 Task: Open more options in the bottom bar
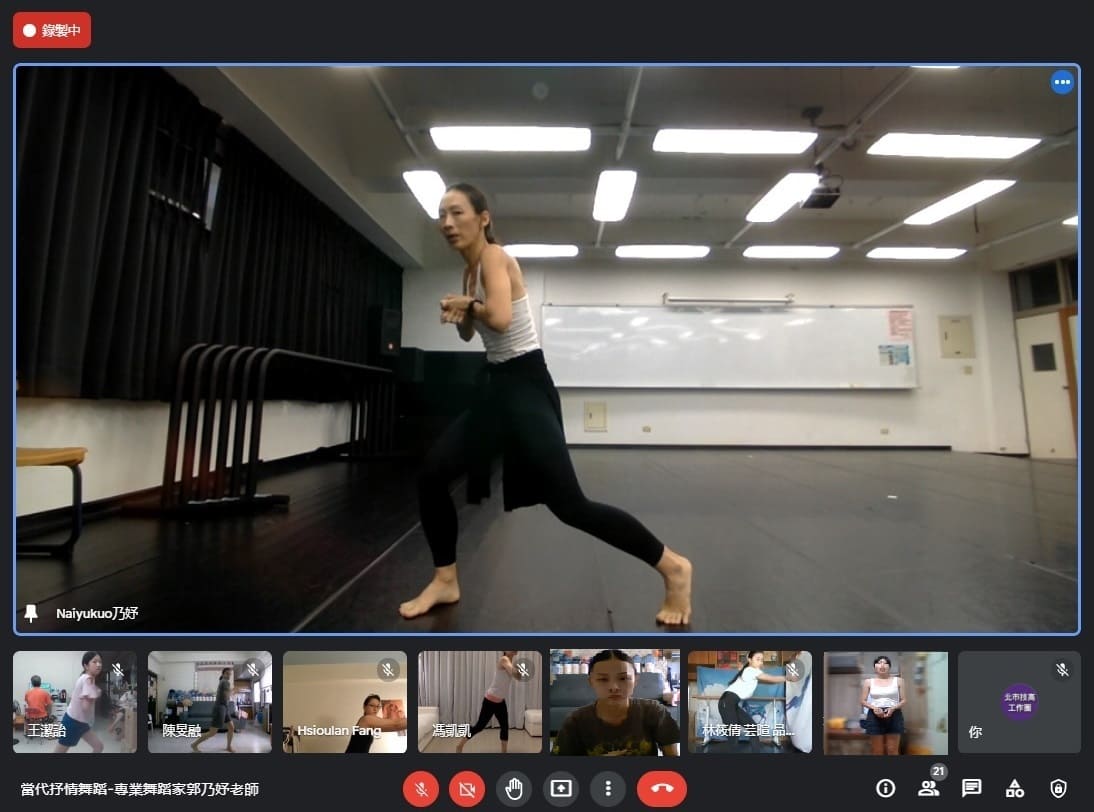(x=607, y=789)
